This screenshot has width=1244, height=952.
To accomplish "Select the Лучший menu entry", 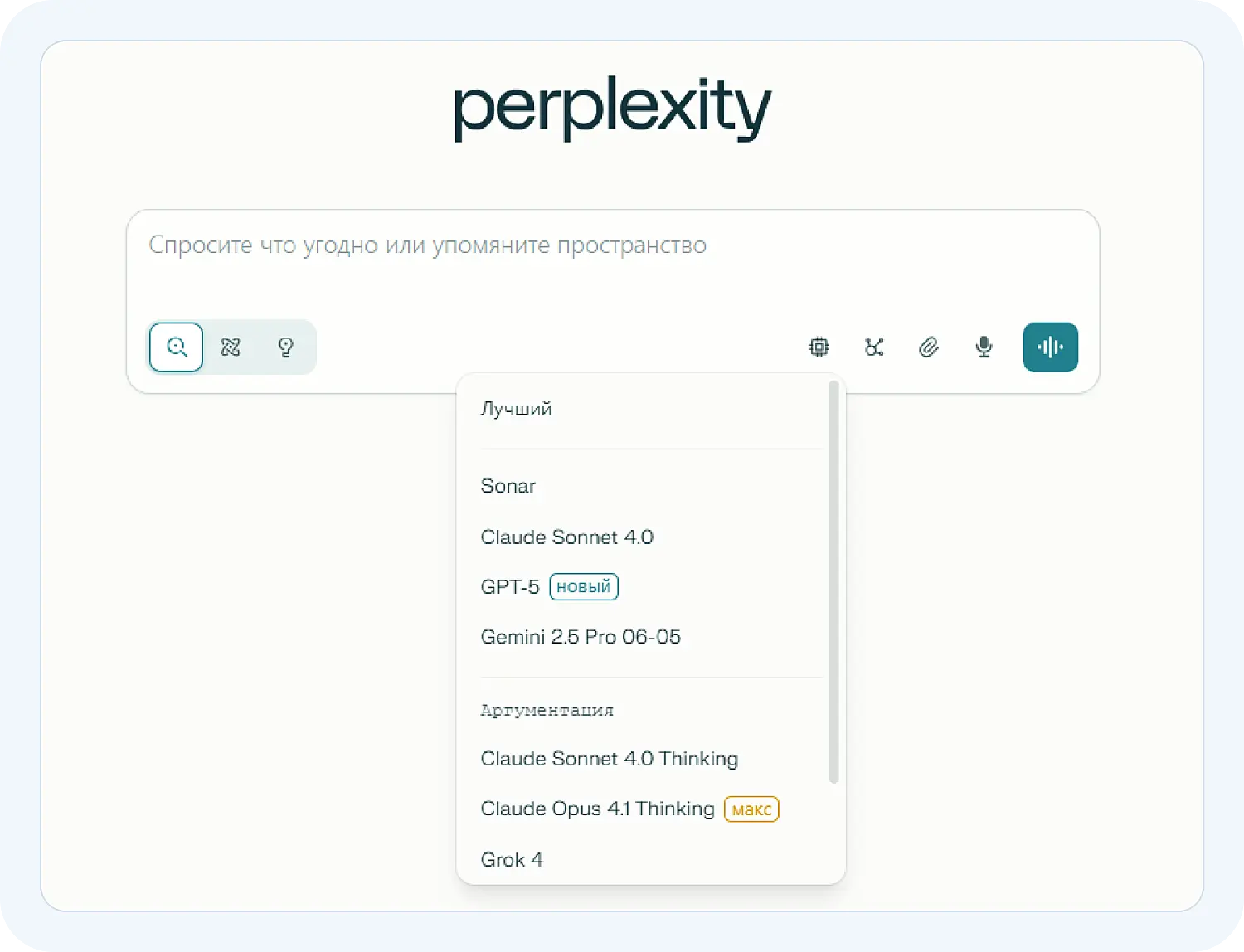I will tap(516, 407).
